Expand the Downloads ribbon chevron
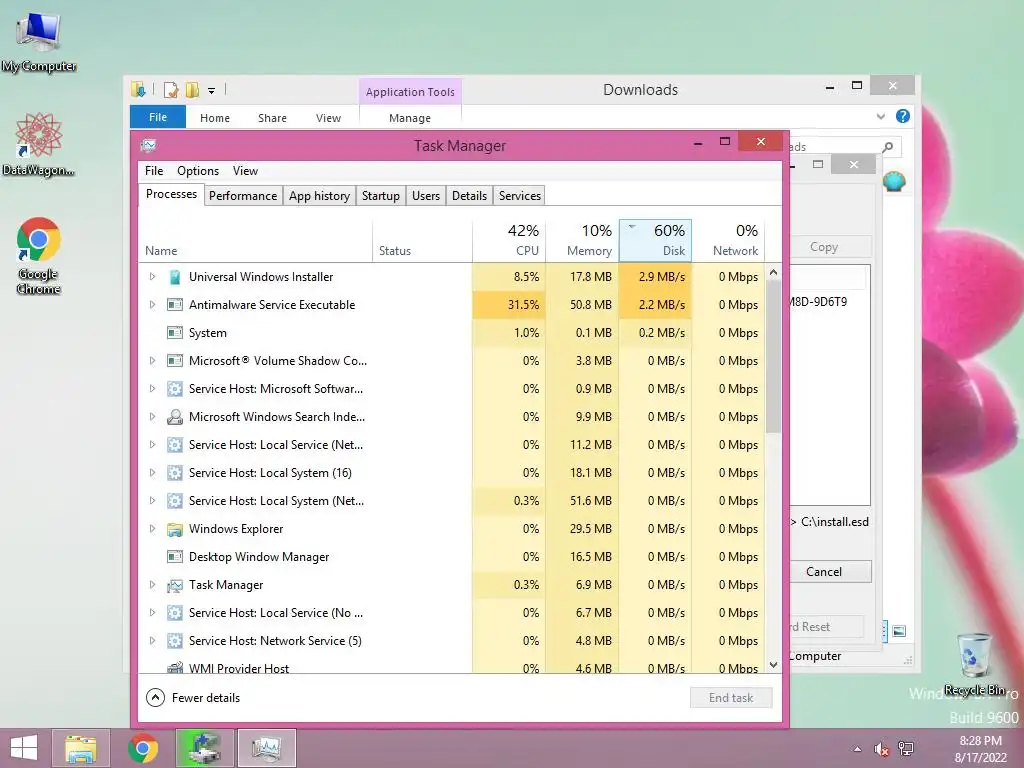1024x768 pixels. [x=880, y=116]
